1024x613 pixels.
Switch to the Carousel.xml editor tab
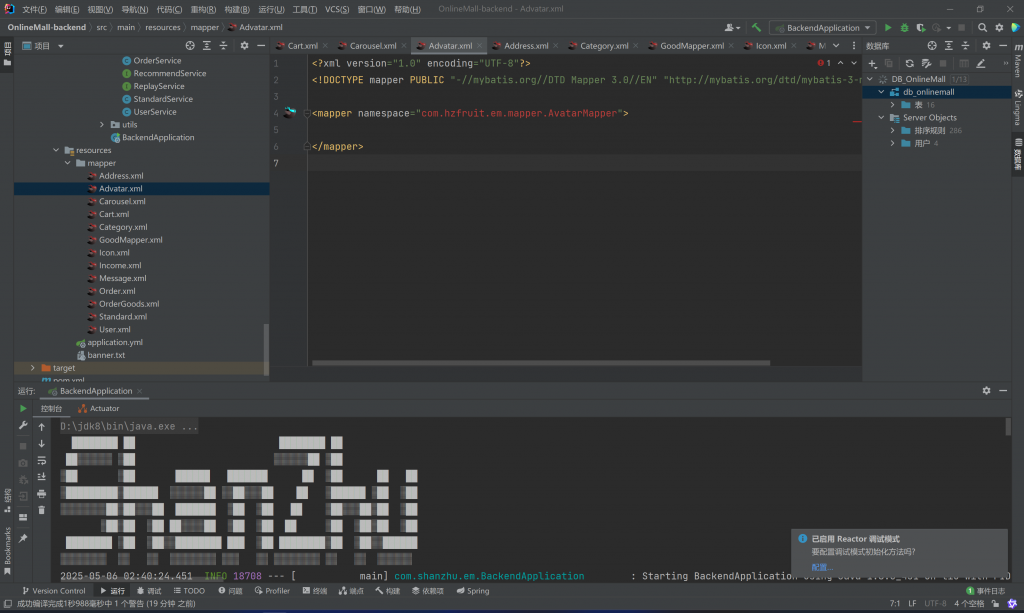pos(372,46)
